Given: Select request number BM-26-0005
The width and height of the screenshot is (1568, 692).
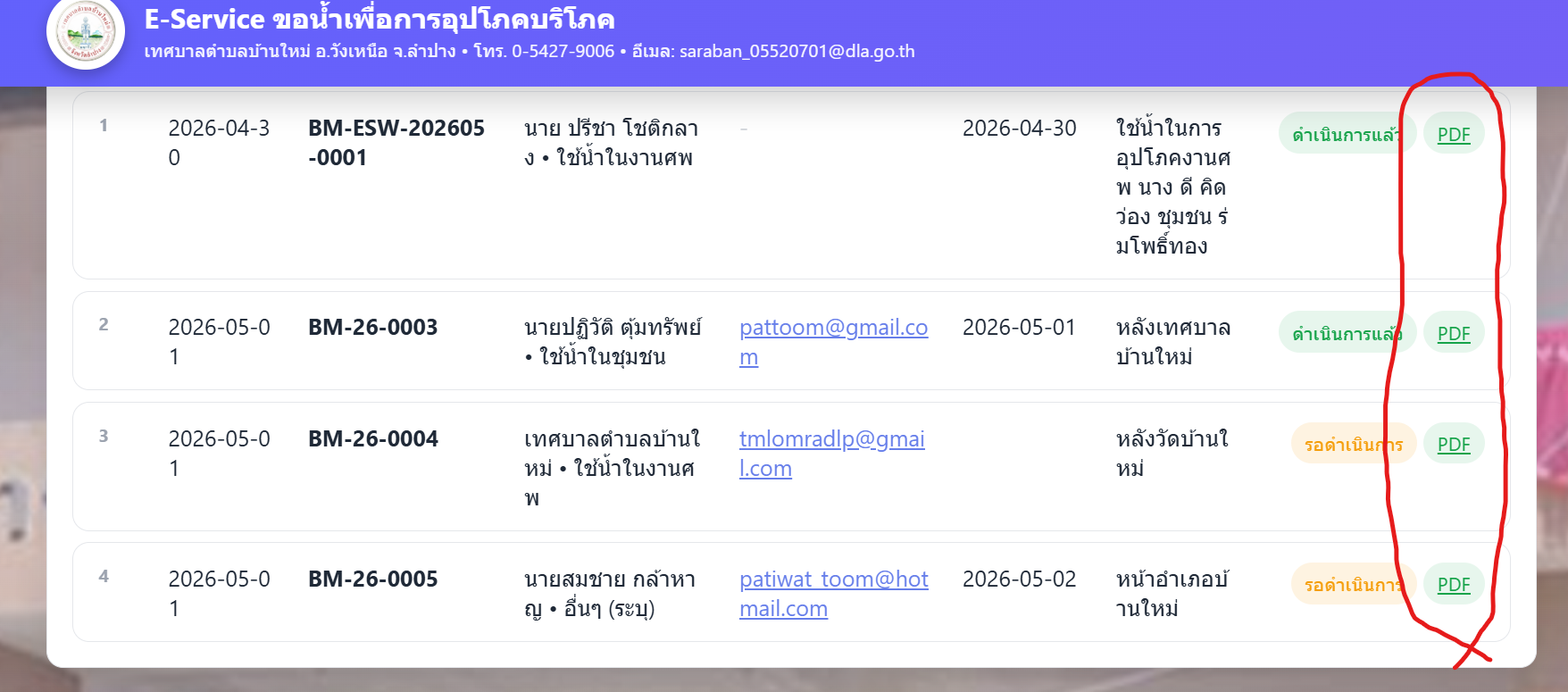Looking at the screenshot, I should coord(373,579).
